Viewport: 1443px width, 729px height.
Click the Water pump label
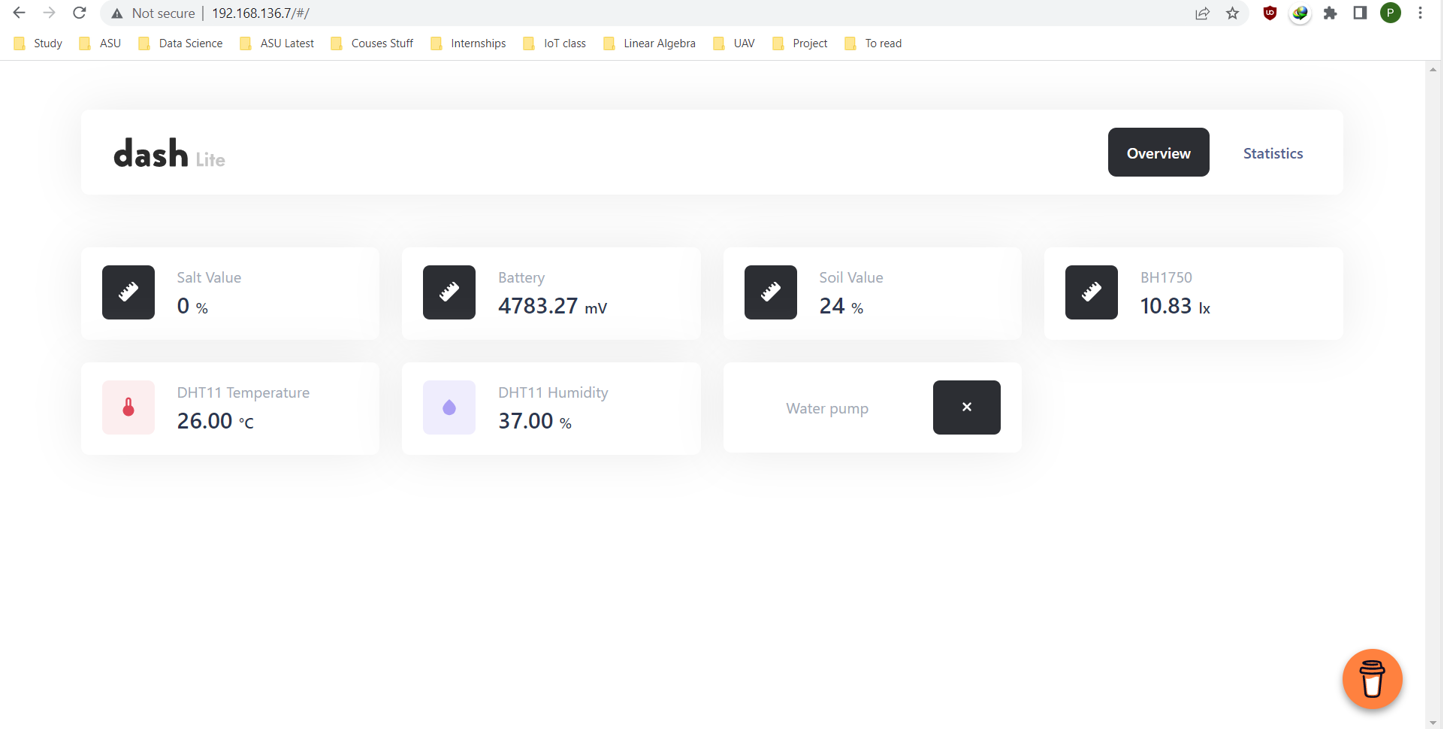click(827, 408)
